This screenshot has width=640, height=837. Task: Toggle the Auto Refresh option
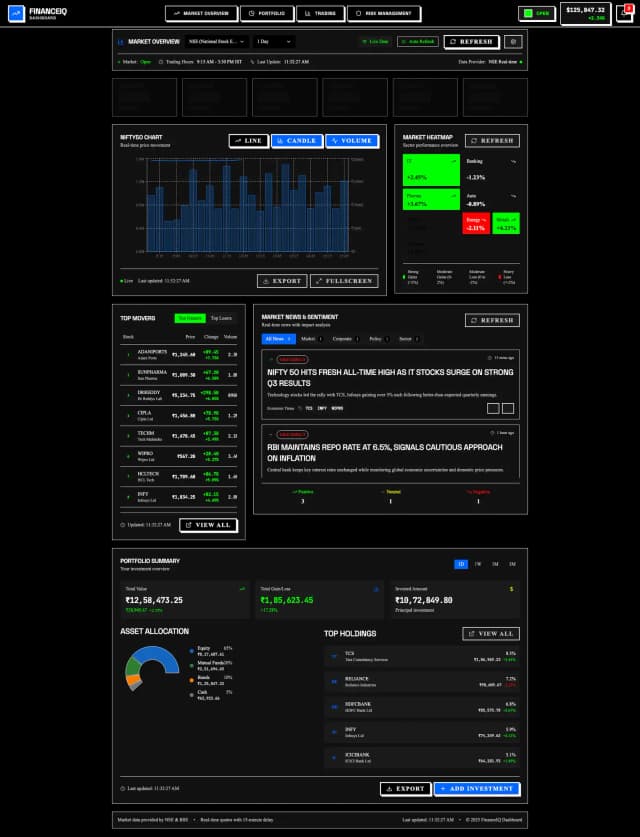tap(415, 42)
